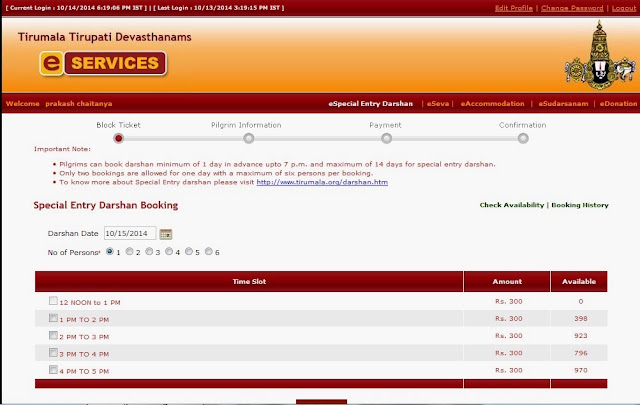Click the Block Ticket step marker

[x=118, y=138]
